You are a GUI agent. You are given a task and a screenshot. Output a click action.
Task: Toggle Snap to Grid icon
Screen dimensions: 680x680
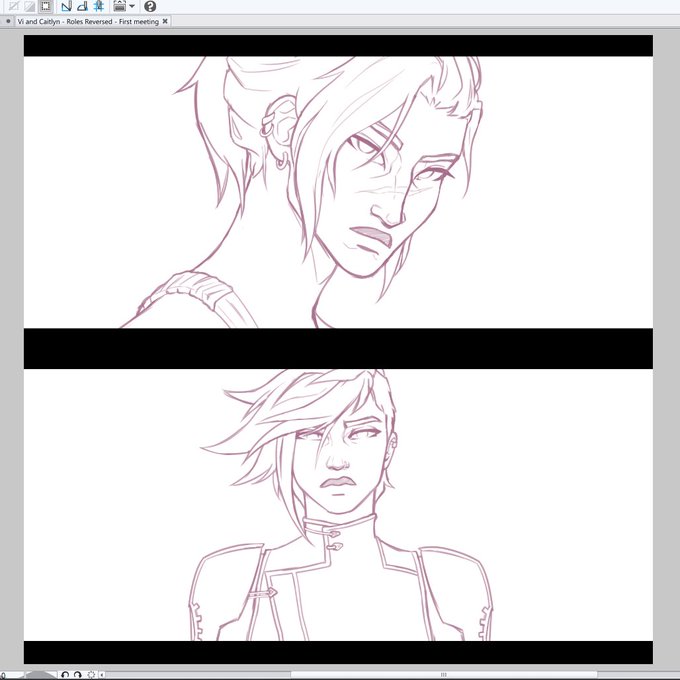click(99, 6)
